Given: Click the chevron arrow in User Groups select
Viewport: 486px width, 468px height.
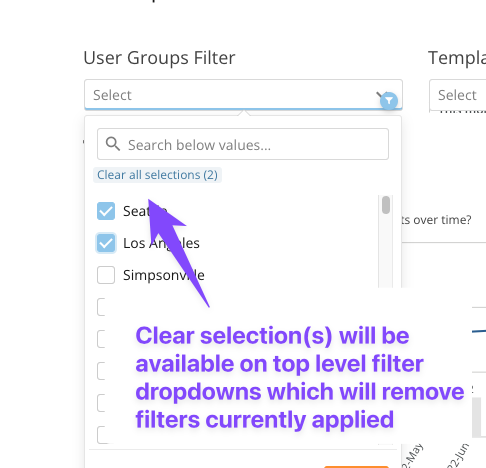Looking at the screenshot, I should (379, 95).
